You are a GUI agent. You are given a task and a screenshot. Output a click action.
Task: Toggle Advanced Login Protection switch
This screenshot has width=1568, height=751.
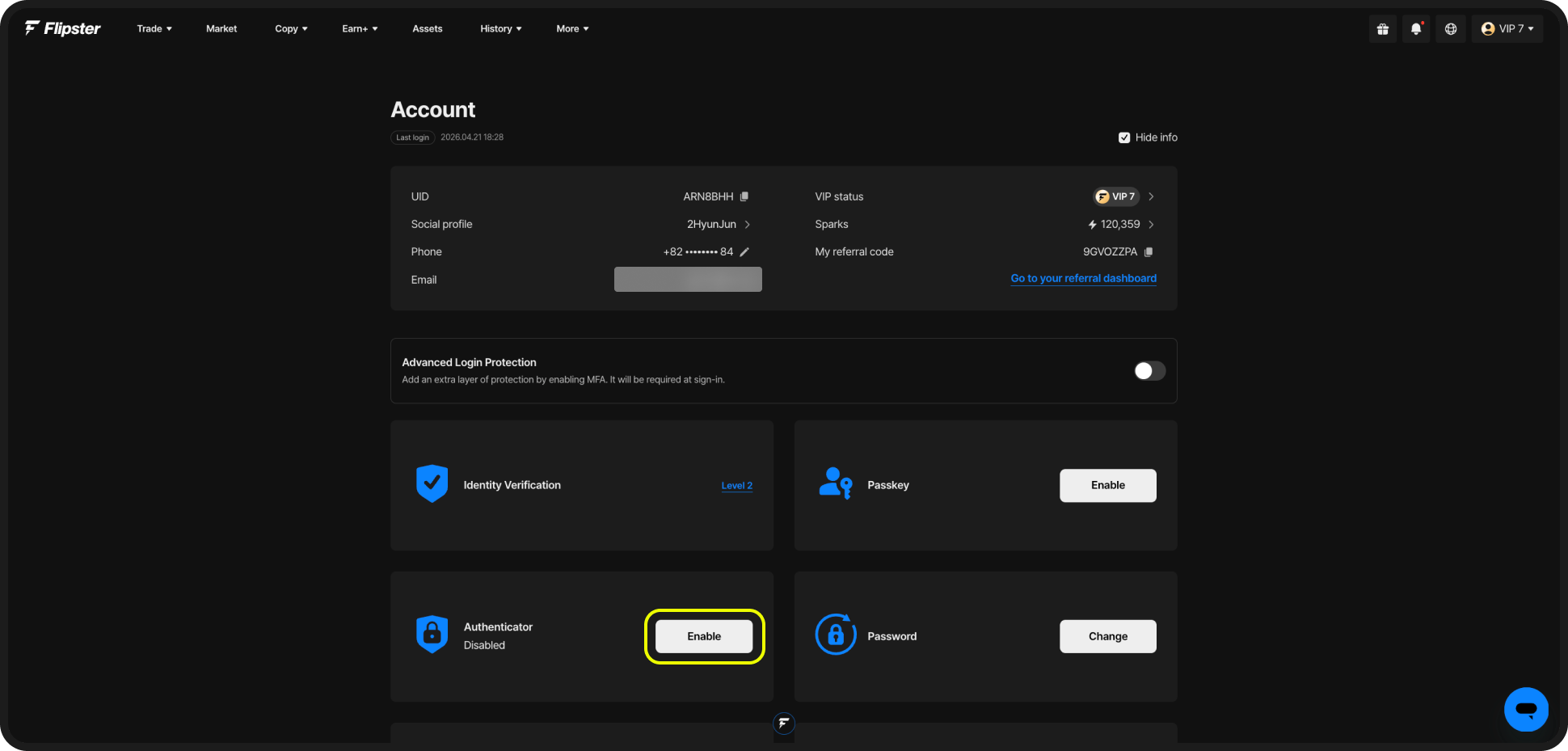[x=1149, y=370]
